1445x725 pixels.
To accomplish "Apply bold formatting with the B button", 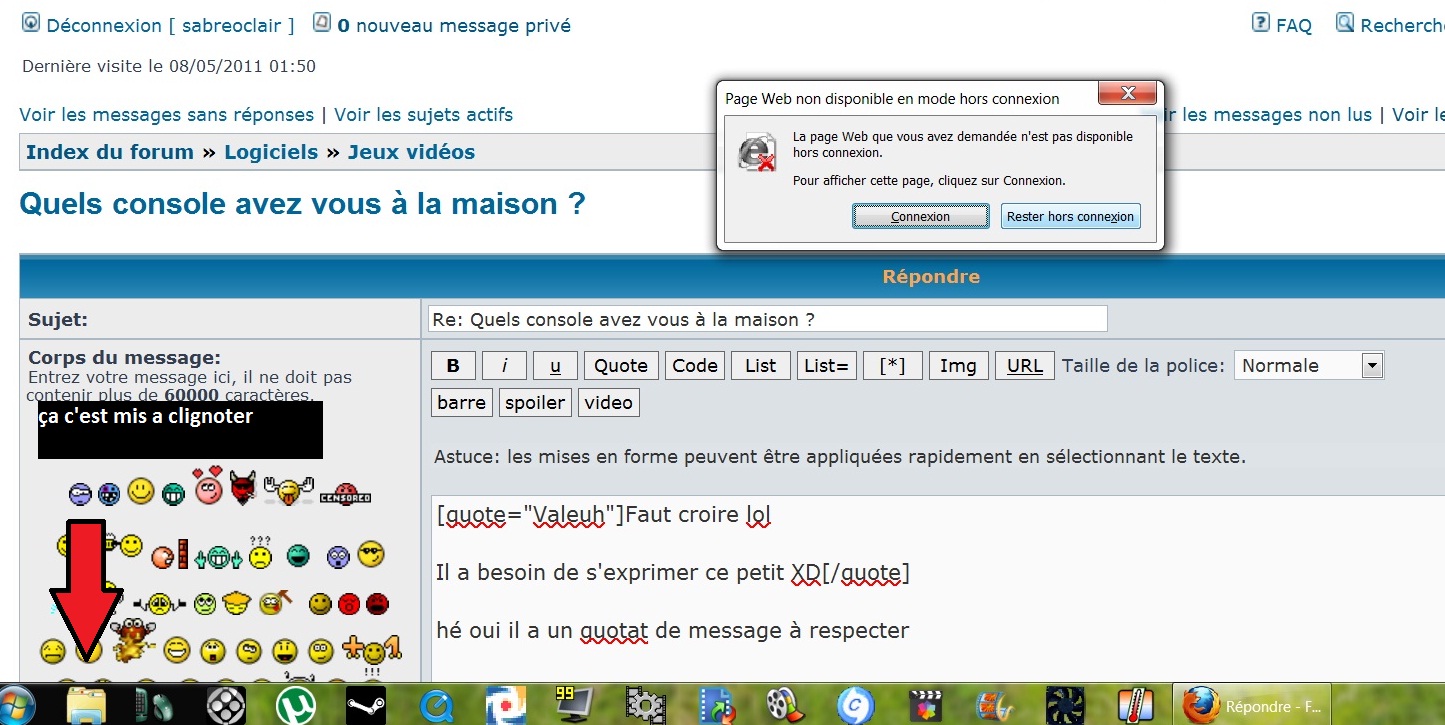I will 453,366.
